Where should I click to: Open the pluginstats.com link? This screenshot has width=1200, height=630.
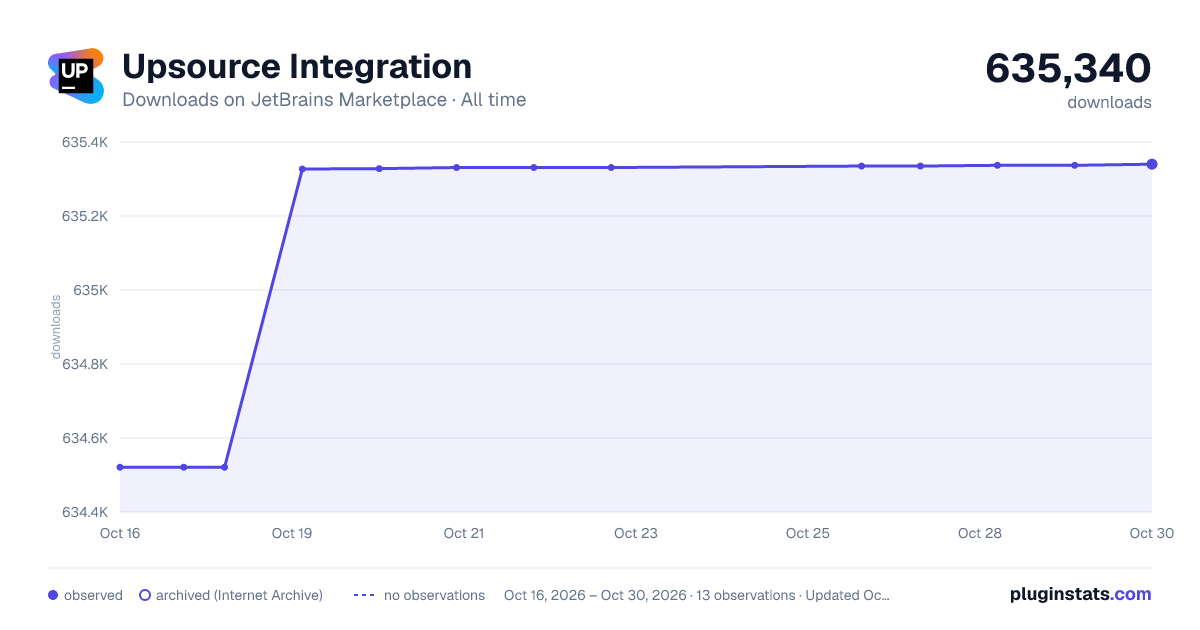pyautogui.click(x=1081, y=594)
